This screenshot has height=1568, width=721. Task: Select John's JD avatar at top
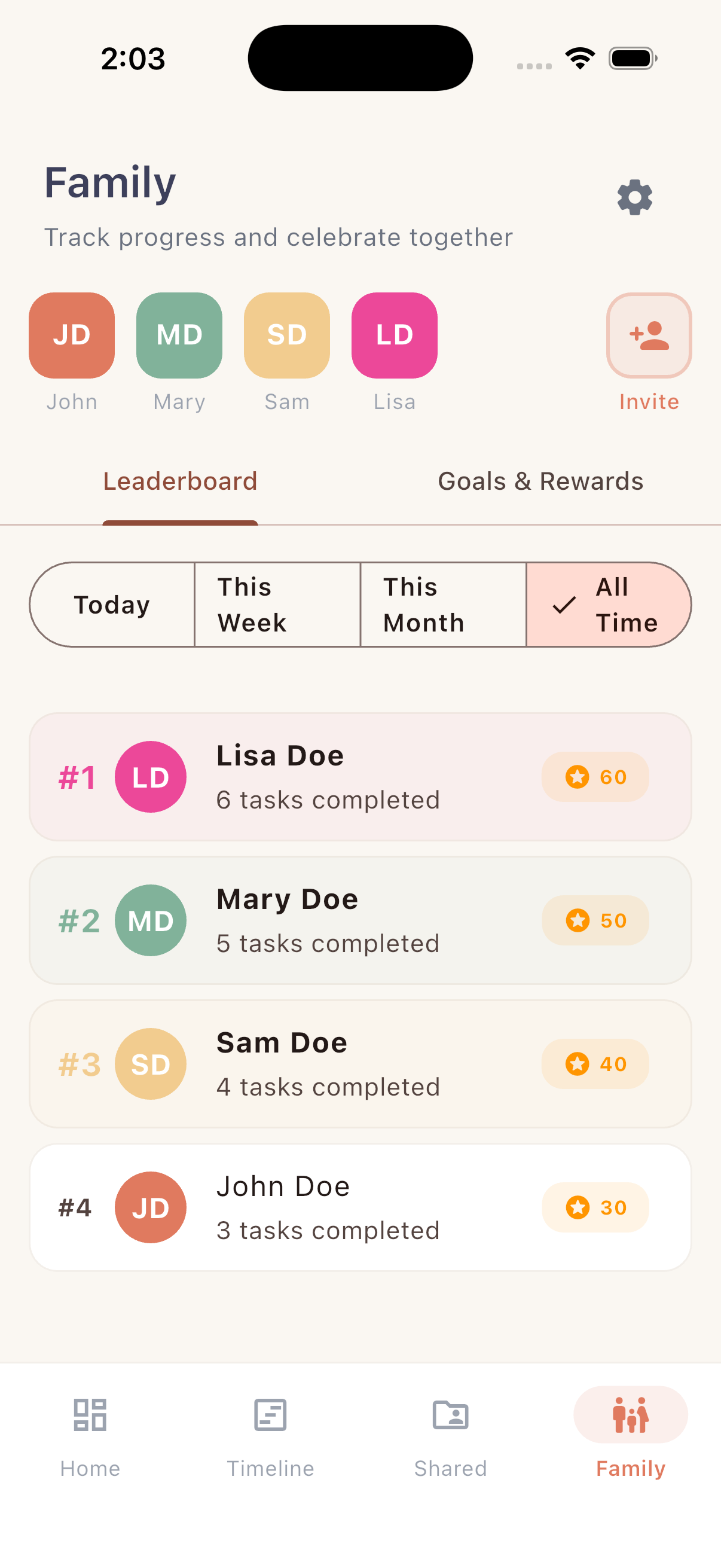click(x=72, y=335)
